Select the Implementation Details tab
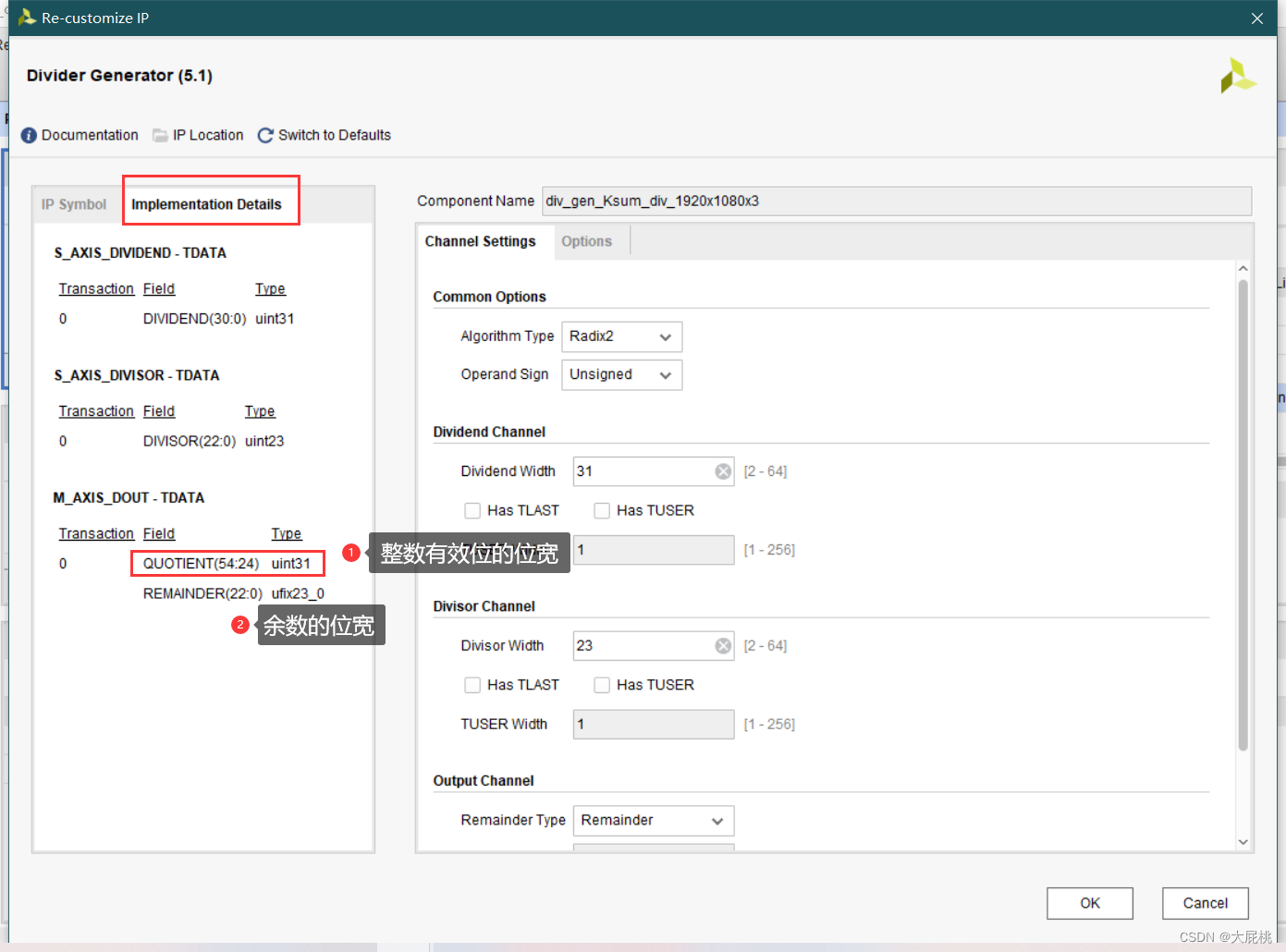Screen dimensions: 1286x952 tap(206, 204)
